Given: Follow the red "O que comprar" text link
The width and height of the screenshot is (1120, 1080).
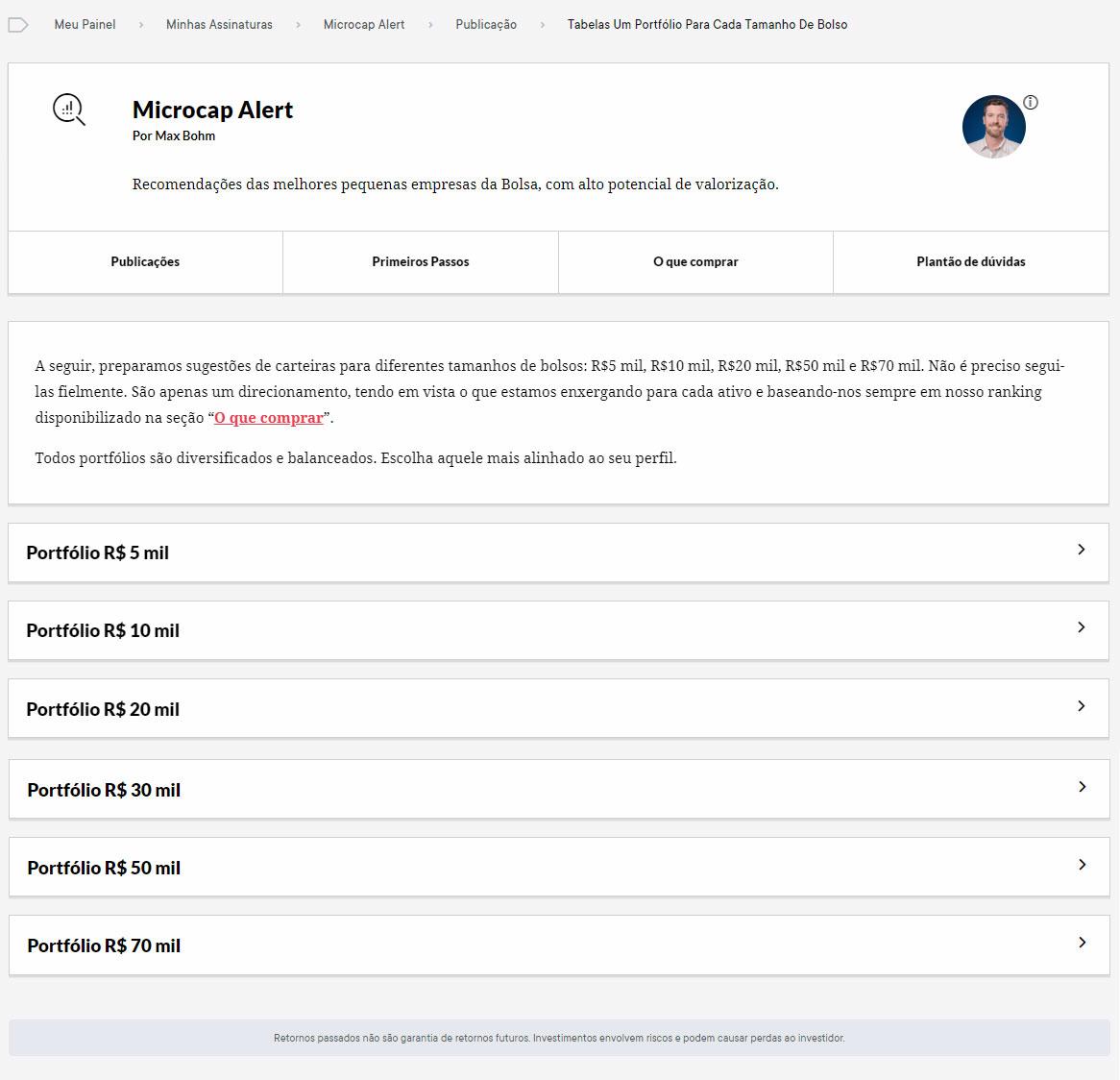Looking at the screenshot, I should point(268,418).
